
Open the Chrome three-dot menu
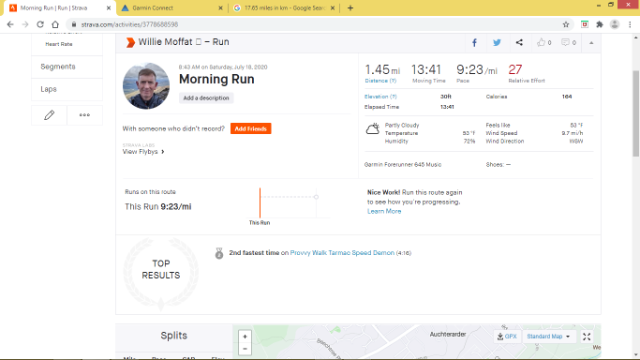(630, 24)
